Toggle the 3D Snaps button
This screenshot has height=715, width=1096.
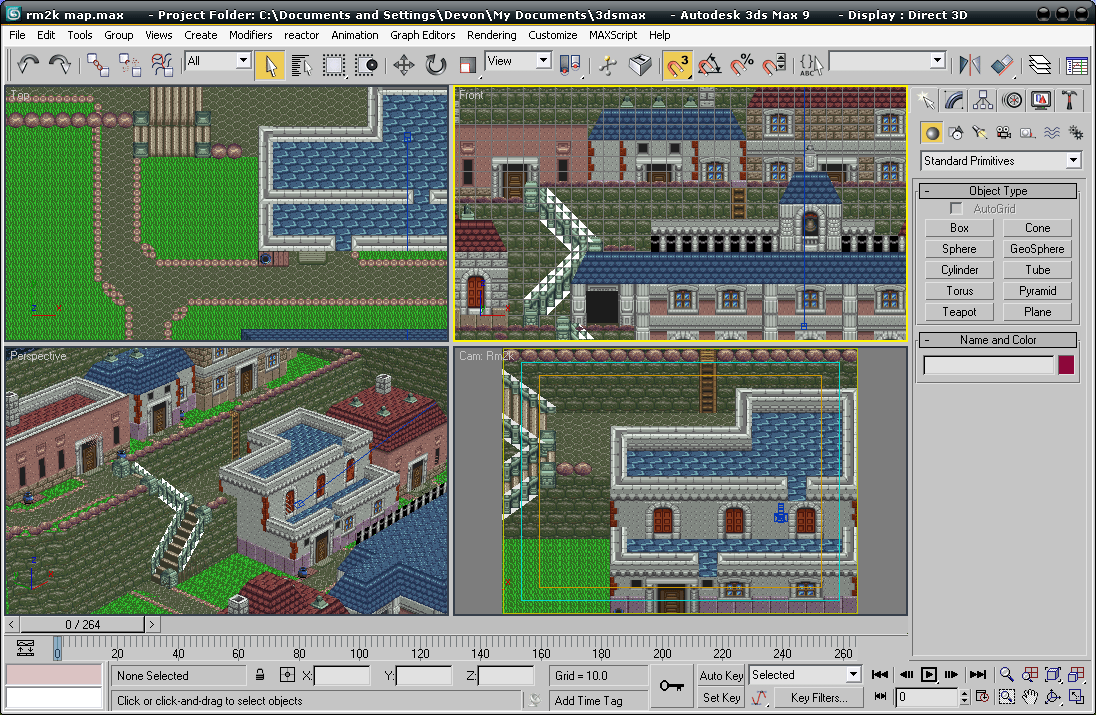pos(677,66)
